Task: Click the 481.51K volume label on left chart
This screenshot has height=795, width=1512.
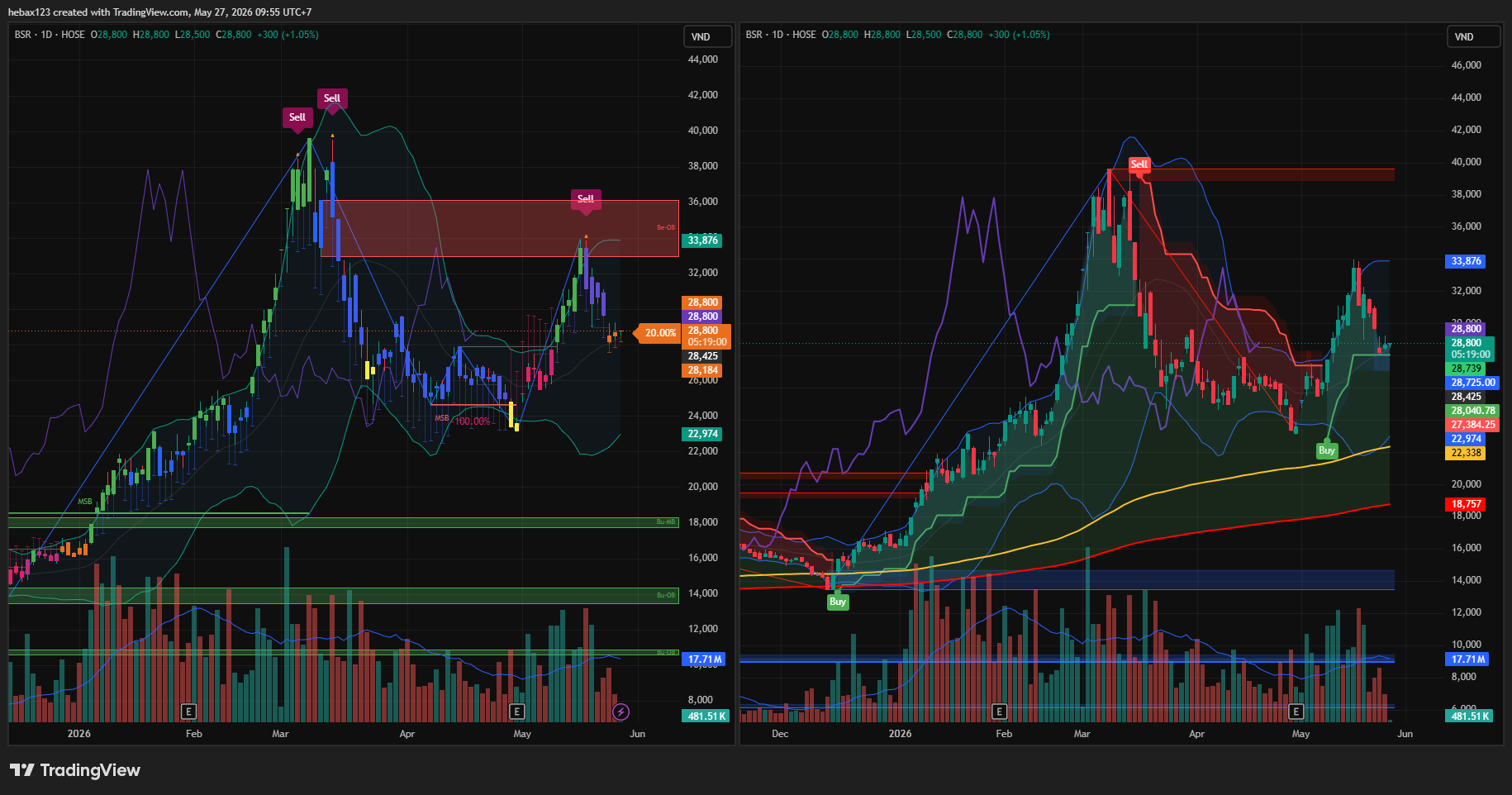Action: (x=706, y=716)
